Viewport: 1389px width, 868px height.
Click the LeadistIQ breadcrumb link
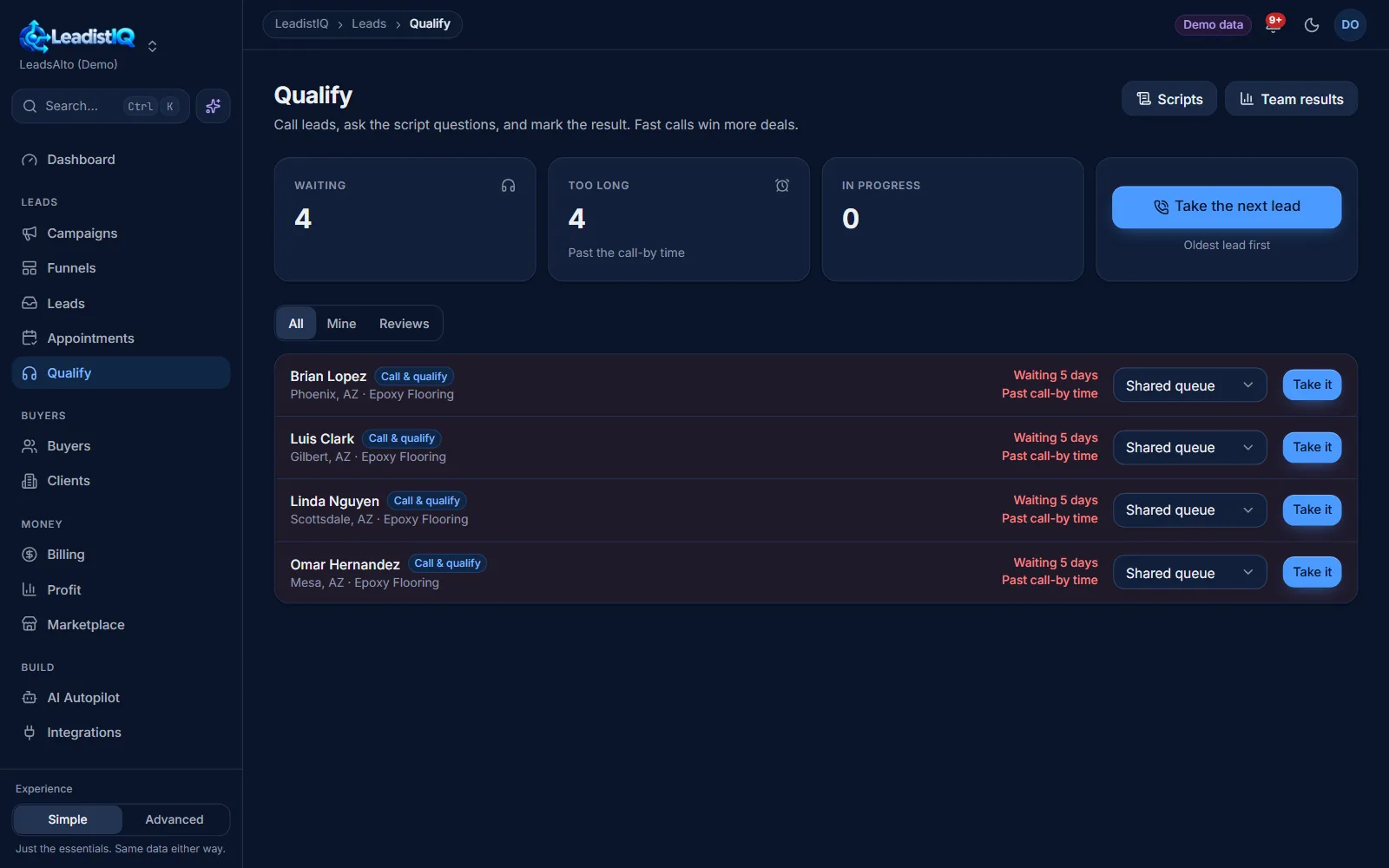(301, 23)
